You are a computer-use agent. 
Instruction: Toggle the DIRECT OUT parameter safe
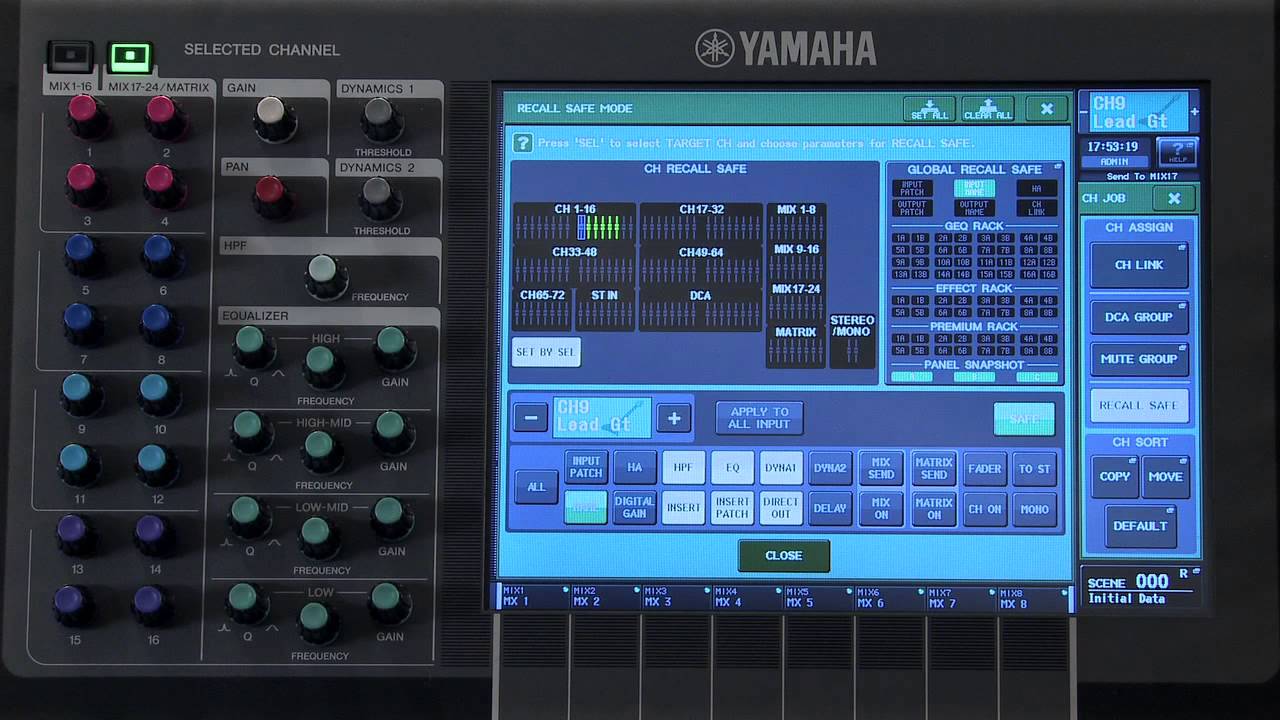780,508
